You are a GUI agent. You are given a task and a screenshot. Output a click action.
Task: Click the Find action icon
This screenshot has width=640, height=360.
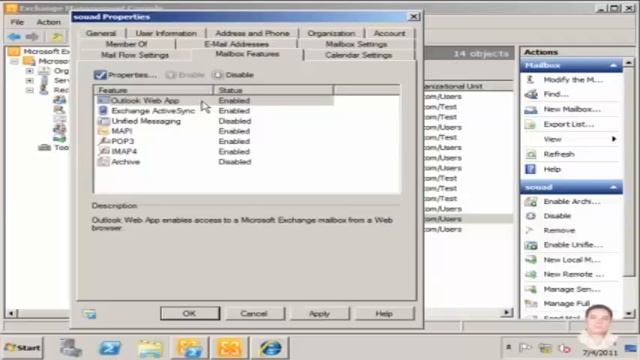click(x=531, y=94)
